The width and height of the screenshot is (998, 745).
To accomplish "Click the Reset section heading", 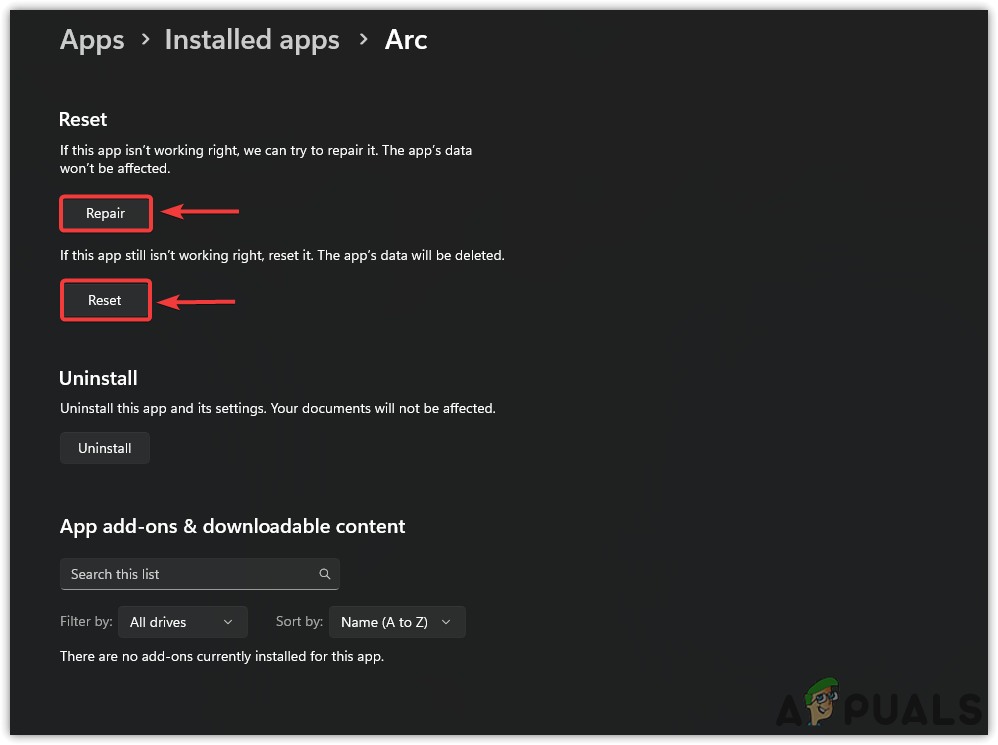I will pyautogui.click(x=82, y=119).
